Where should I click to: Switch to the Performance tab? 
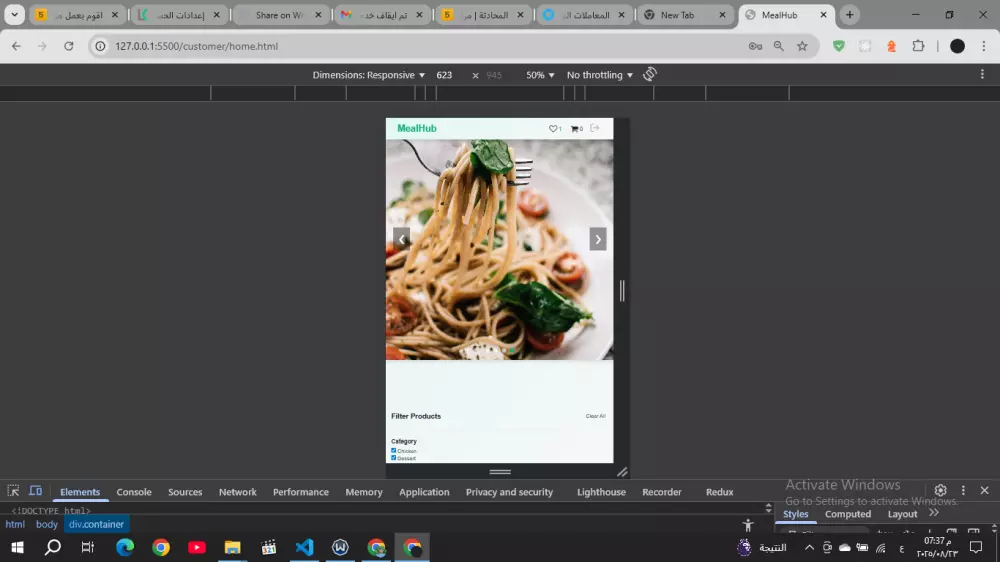[x=300, y=492]
